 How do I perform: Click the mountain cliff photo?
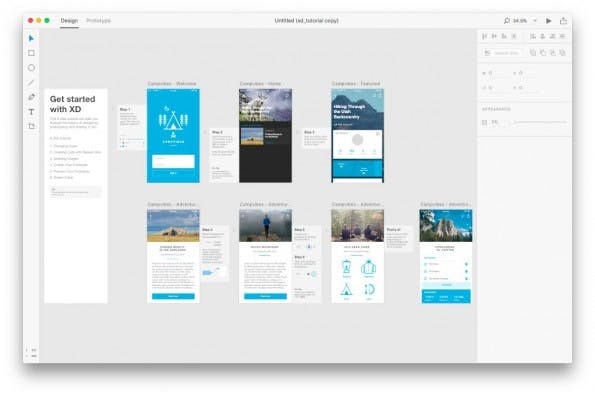click(x=446, y=226)
